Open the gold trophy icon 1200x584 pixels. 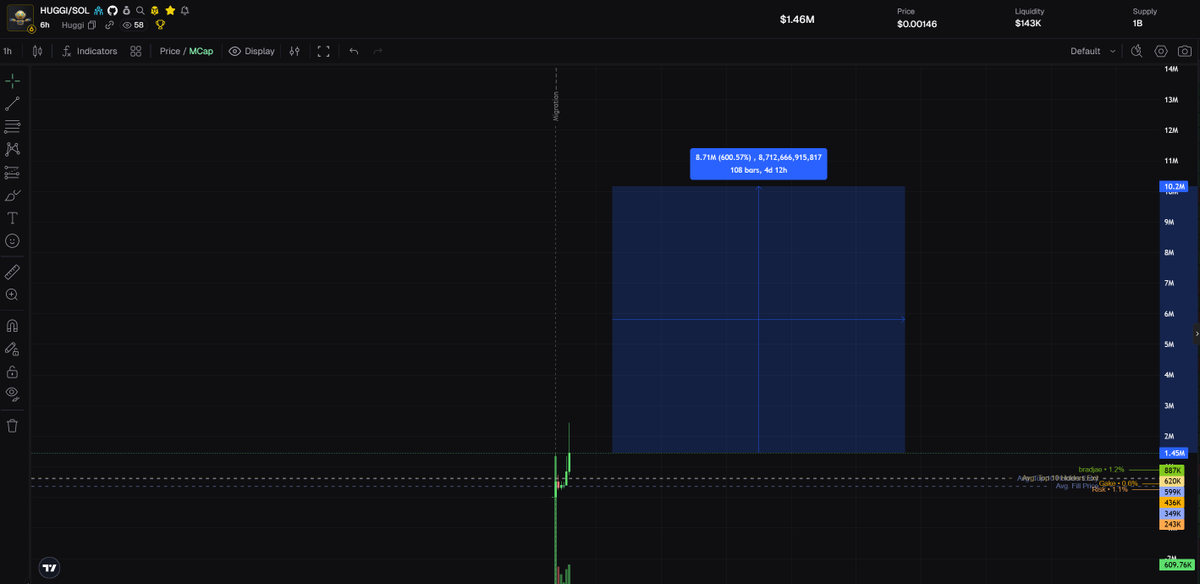click(x=160, y=25)
